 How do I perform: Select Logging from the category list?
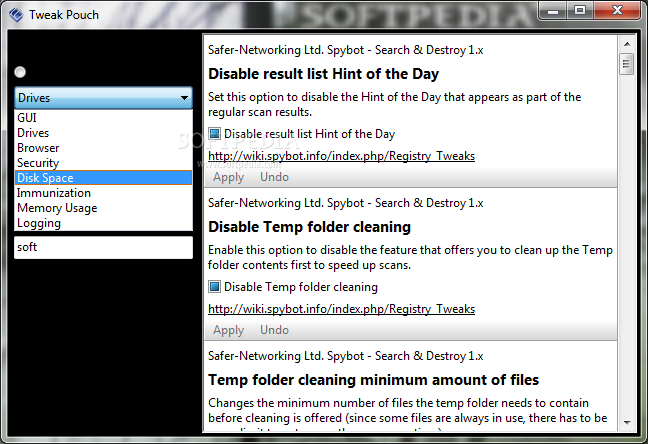pyautogui.click(x=39, y=223)
